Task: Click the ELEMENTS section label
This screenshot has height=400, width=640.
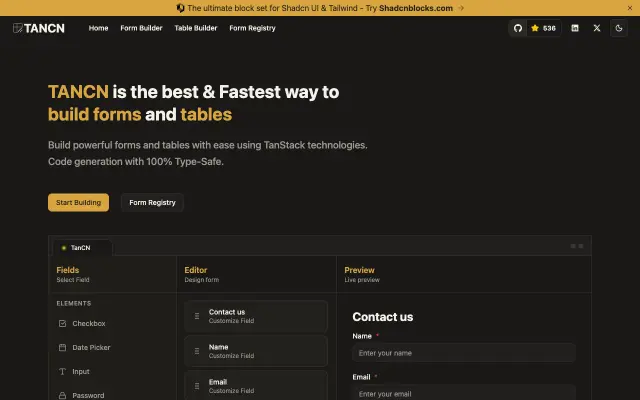Action: (74, 303)
